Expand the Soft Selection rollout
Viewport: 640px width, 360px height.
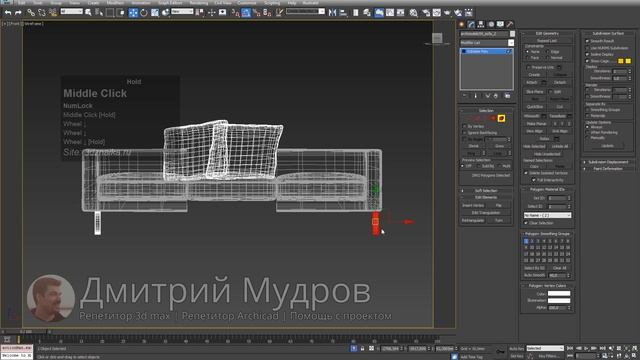click(486, 191)
